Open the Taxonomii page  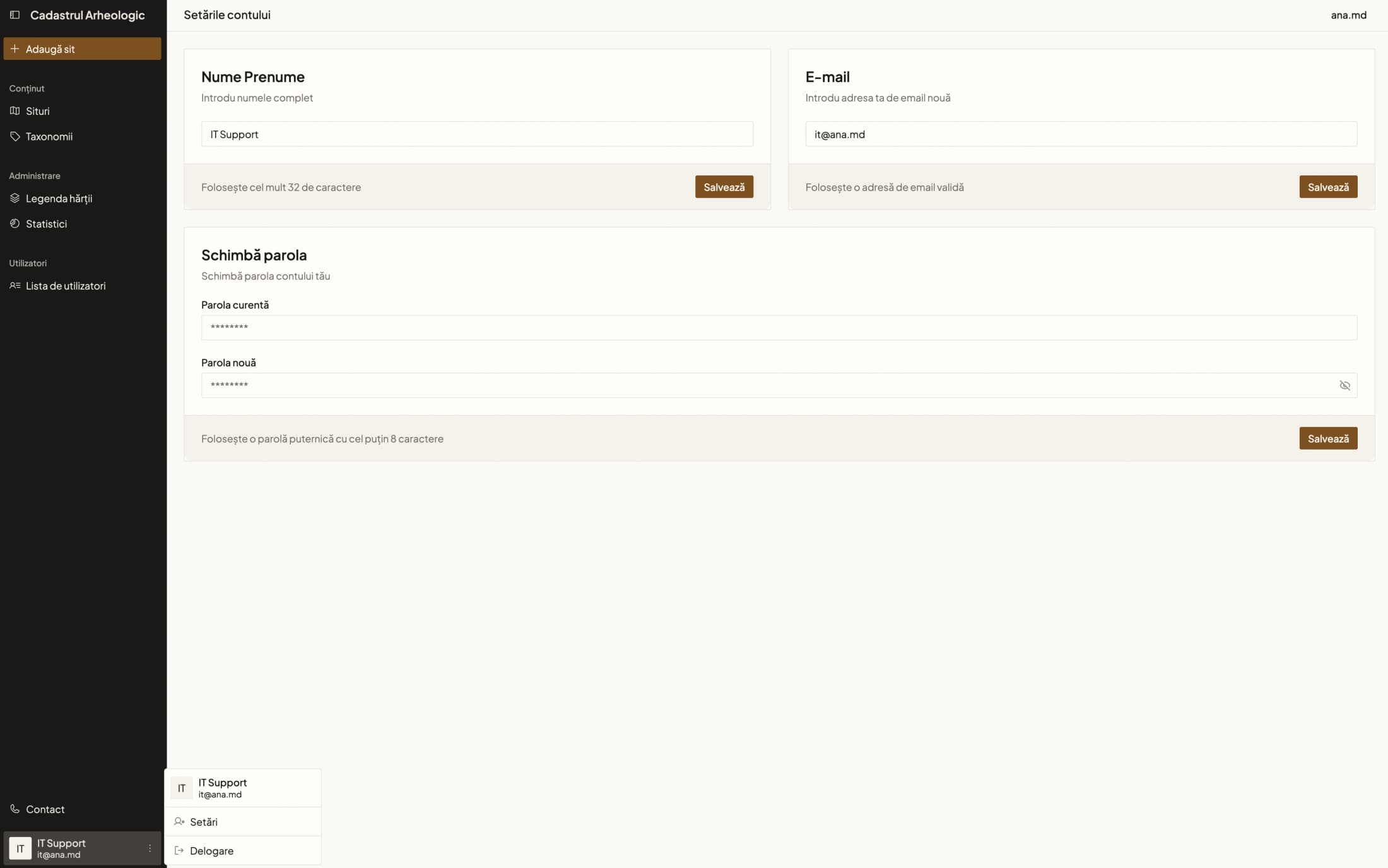[x=82, y=136]
